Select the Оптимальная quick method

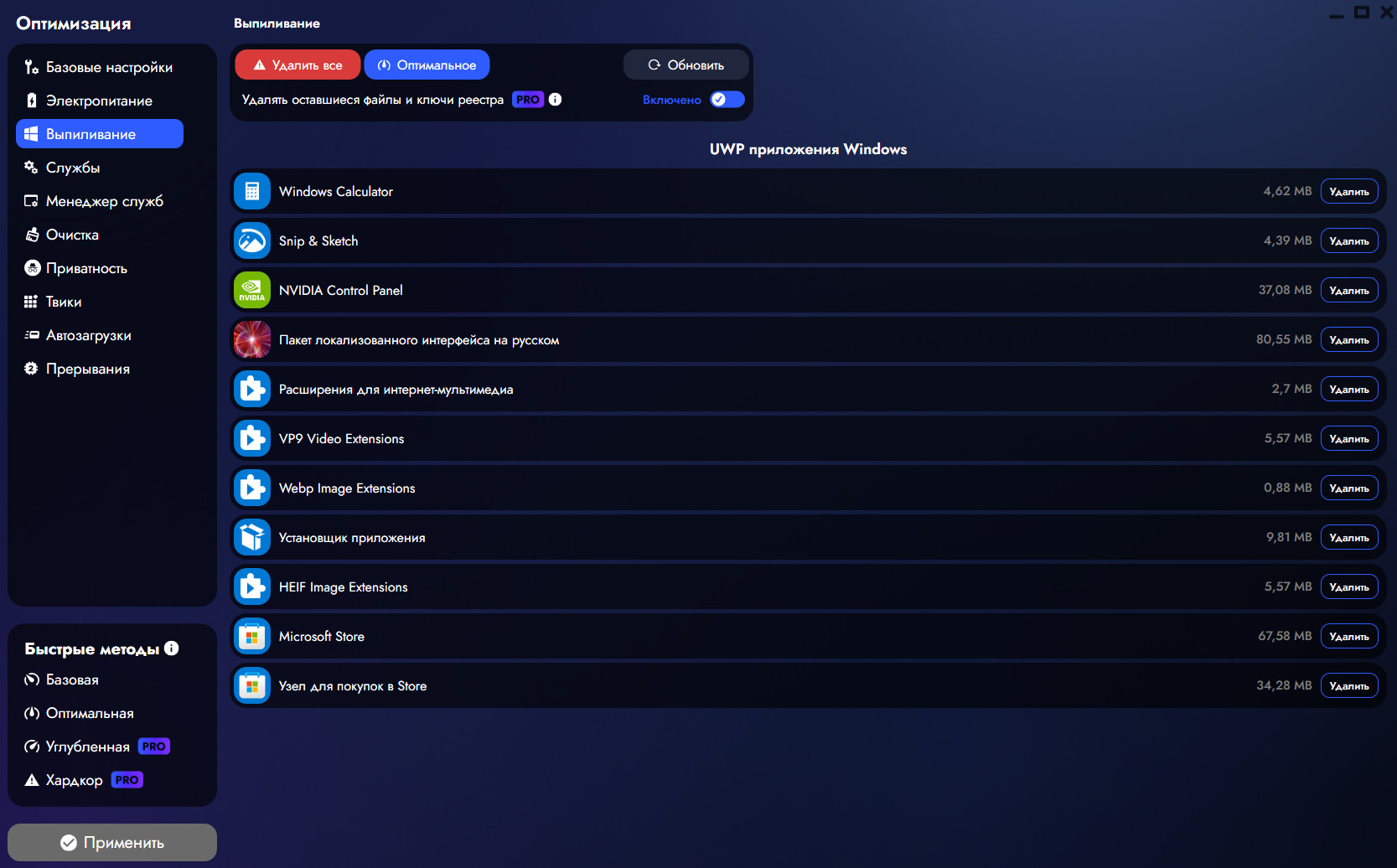79,713
